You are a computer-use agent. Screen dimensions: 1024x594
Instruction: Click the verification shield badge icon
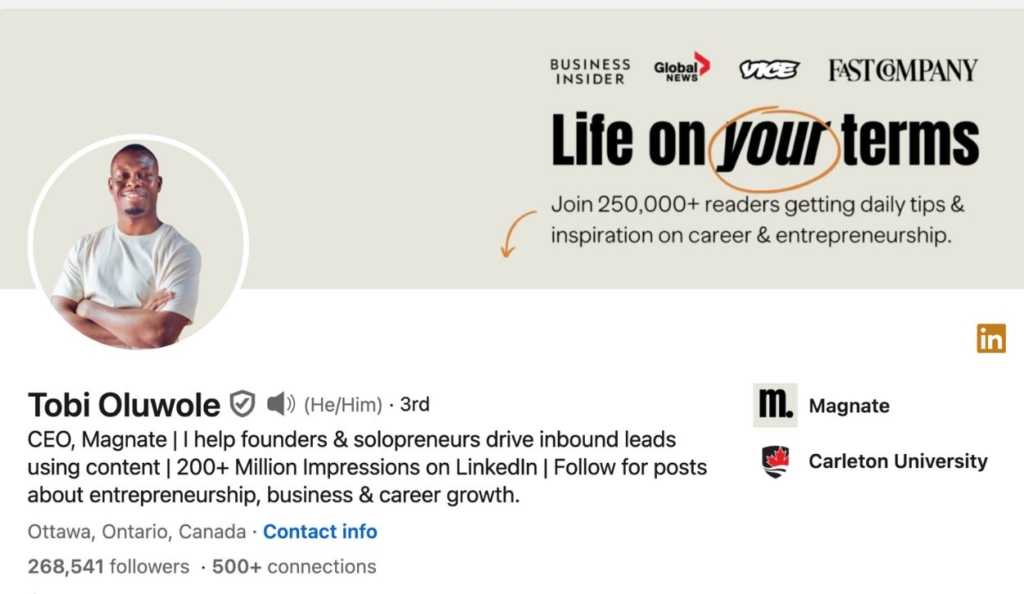pyautogui.click(x=242, y=404)
